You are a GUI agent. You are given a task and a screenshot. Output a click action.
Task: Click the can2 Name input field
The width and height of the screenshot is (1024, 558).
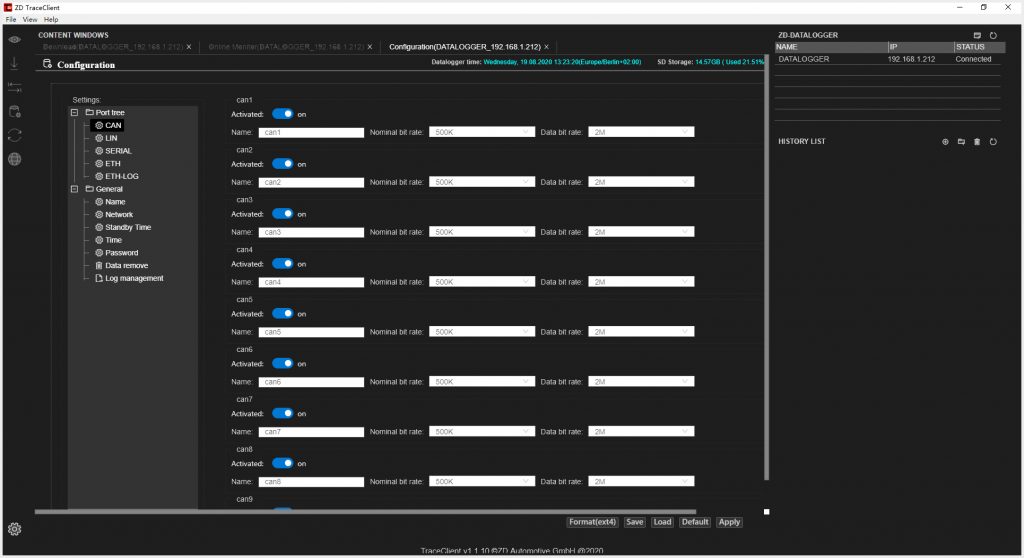click(x=310, y=182)
